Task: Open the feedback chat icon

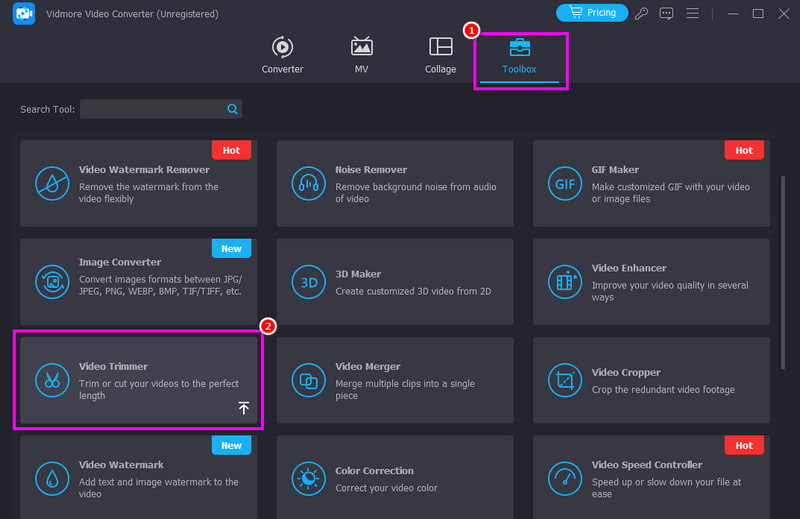Action: (666, 13)
